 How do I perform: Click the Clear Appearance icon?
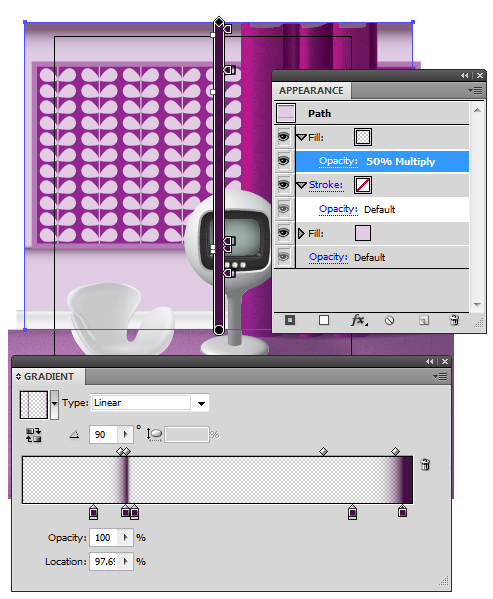click(x=390, y=321)
